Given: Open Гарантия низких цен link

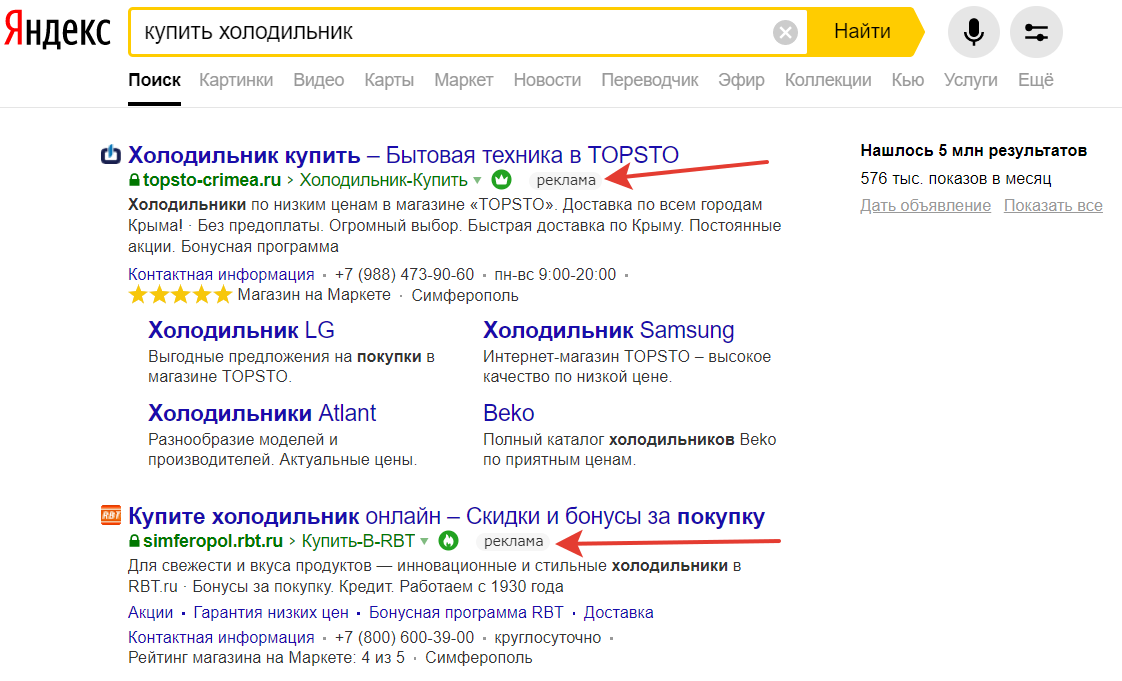Looking at the screenshot, I should point(271,612).
